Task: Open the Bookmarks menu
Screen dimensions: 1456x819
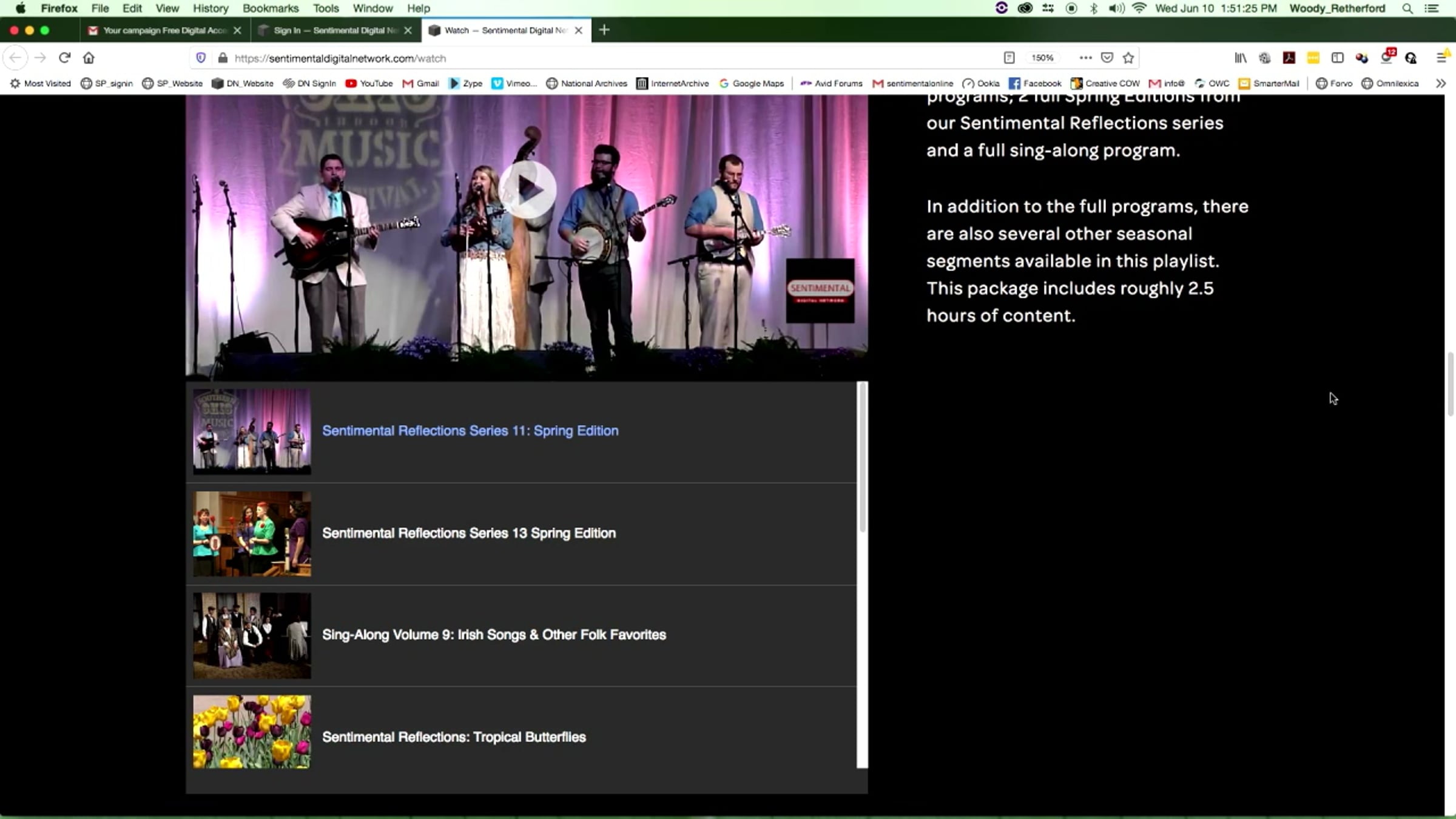Action: click(270, 8)
